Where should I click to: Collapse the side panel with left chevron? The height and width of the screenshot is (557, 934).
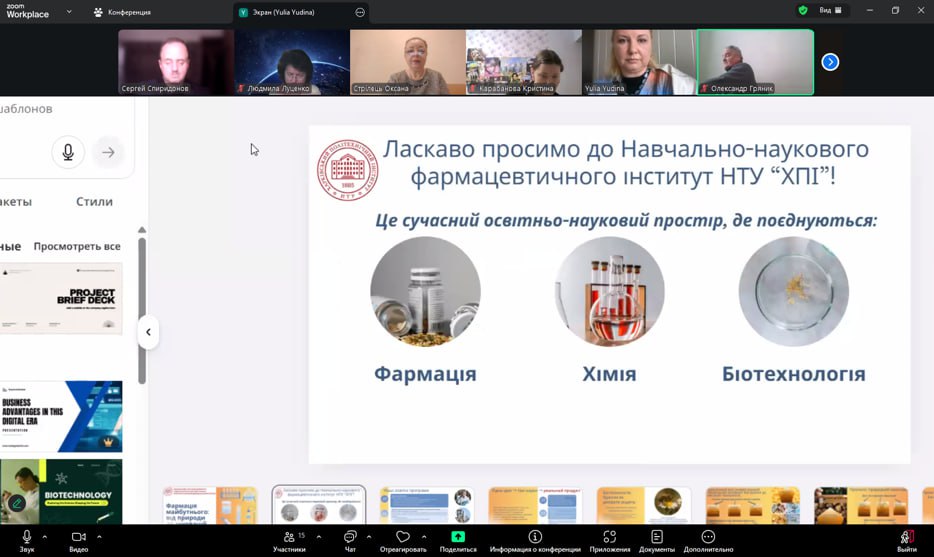[x=148, y=332]
